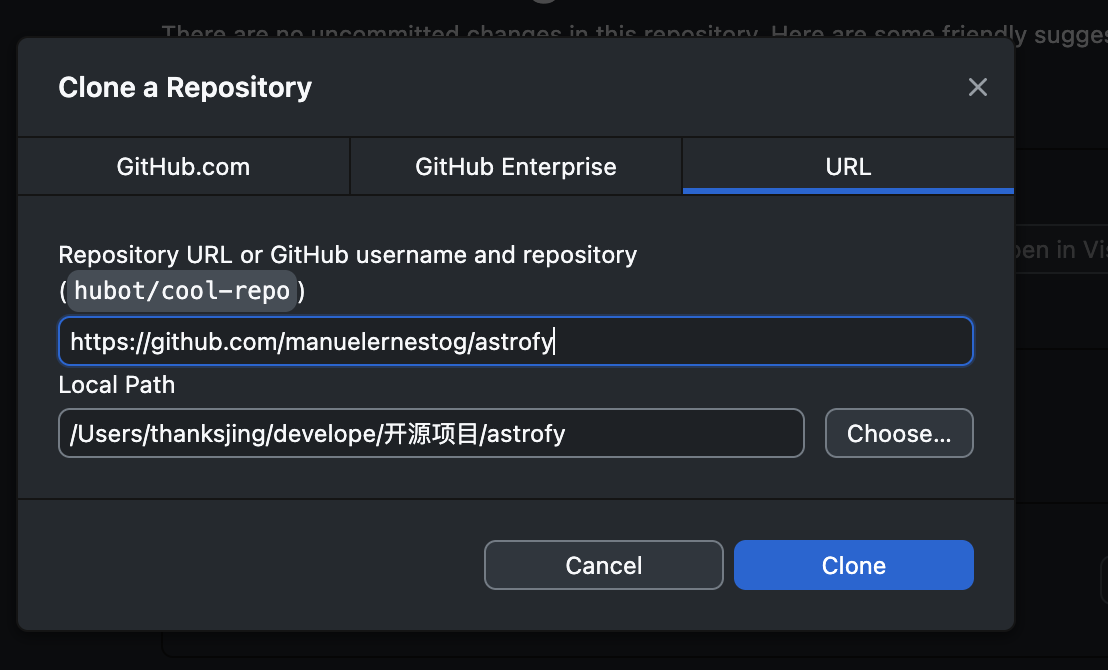1108x670 pixels.
Task: Click into the Local Path text field
Action: pyautogui.click(x=431, y=433)
